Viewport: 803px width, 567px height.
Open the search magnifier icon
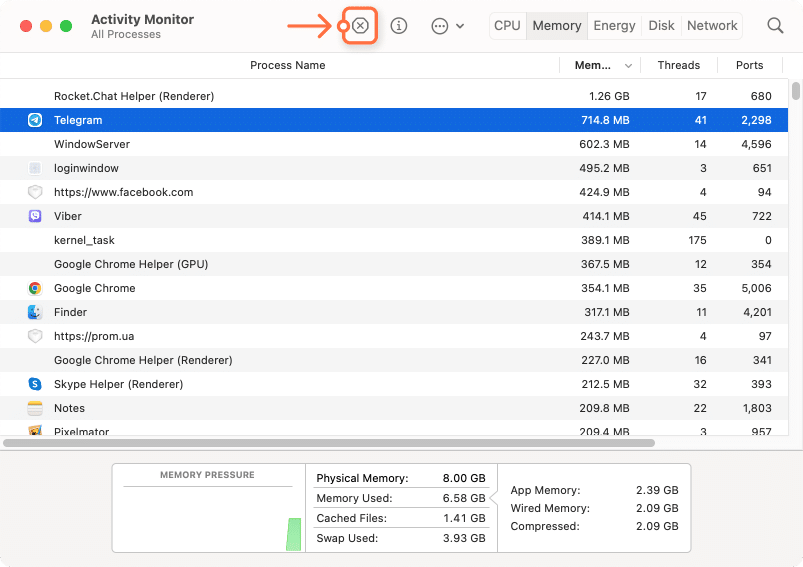(775, 26)
